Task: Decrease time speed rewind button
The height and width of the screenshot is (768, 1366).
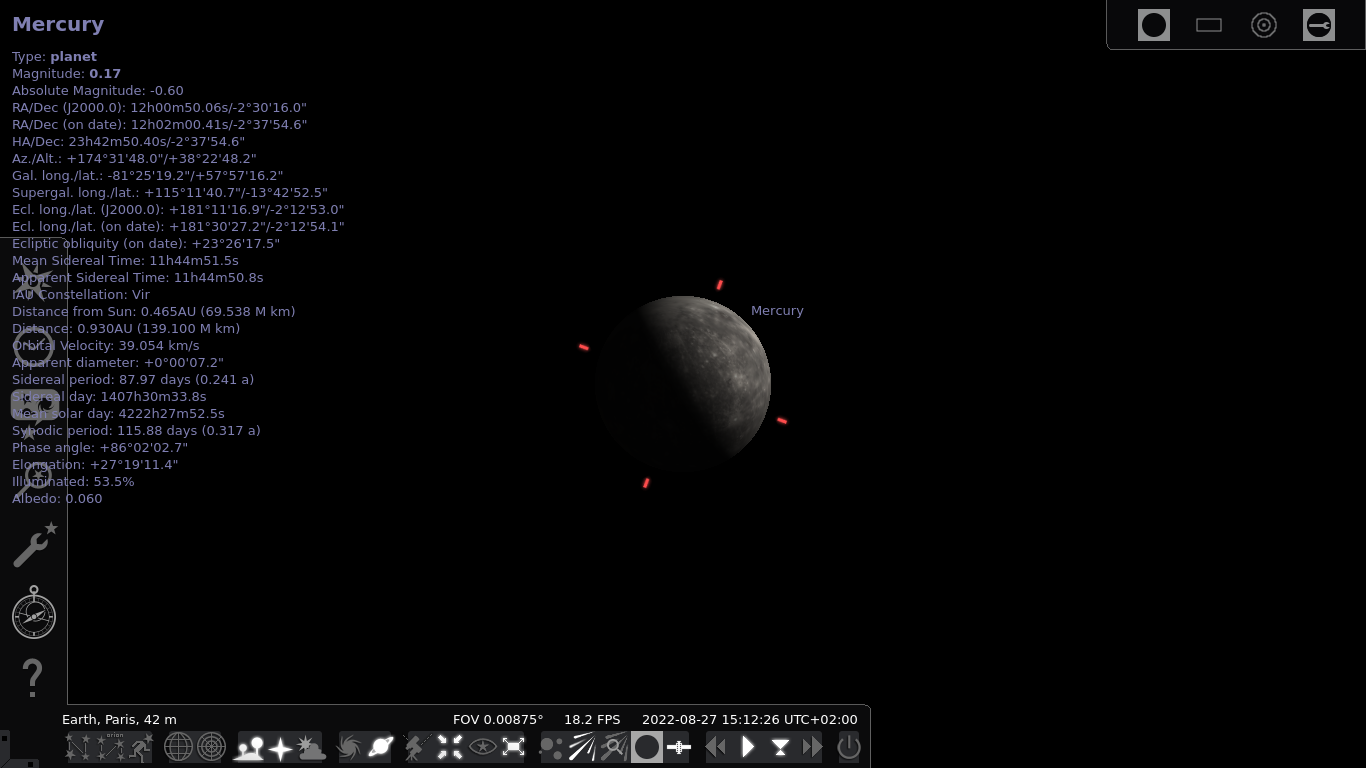Action: click(716, 747)
